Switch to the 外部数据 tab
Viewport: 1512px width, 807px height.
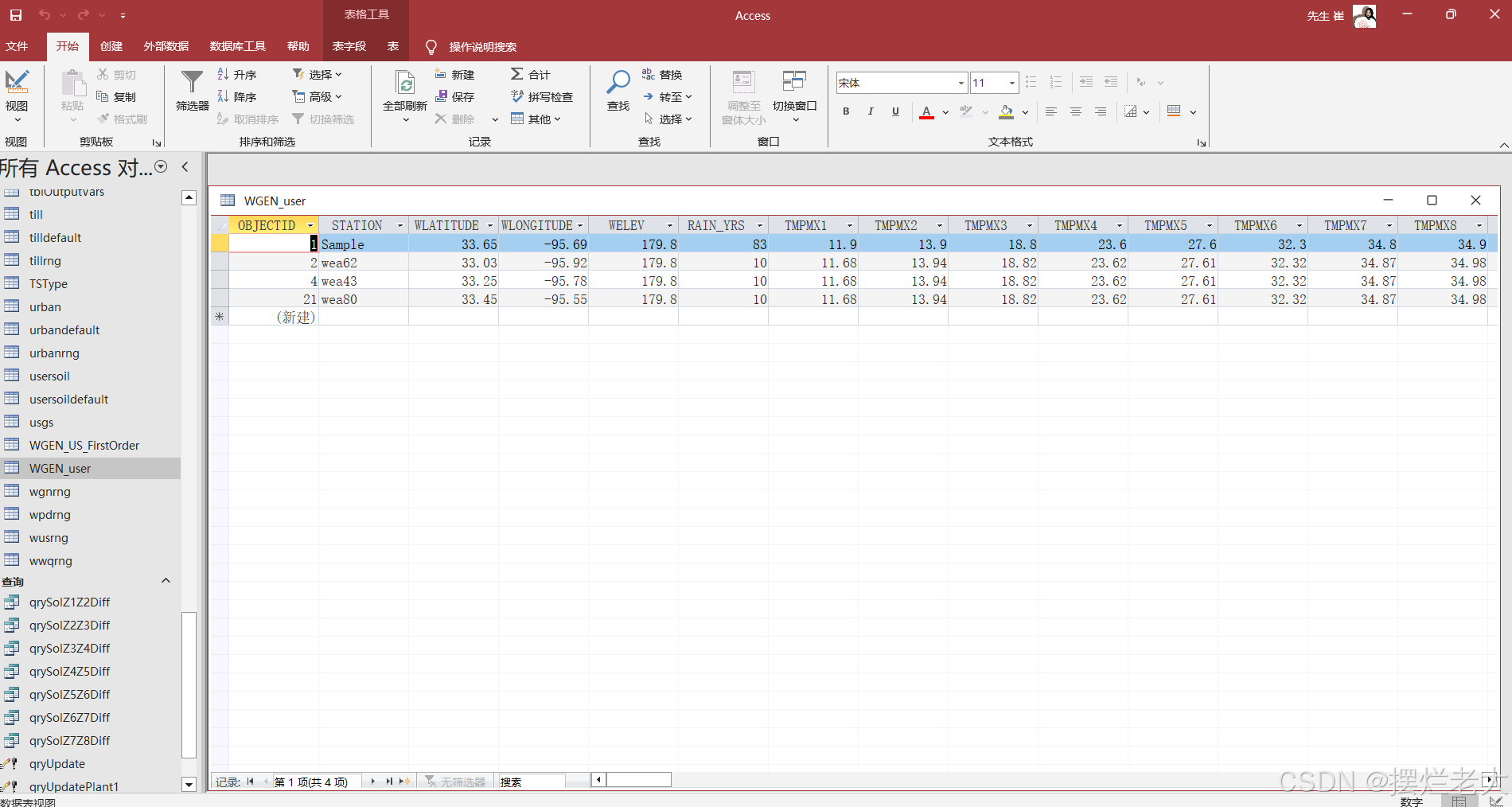pos(166,46)
